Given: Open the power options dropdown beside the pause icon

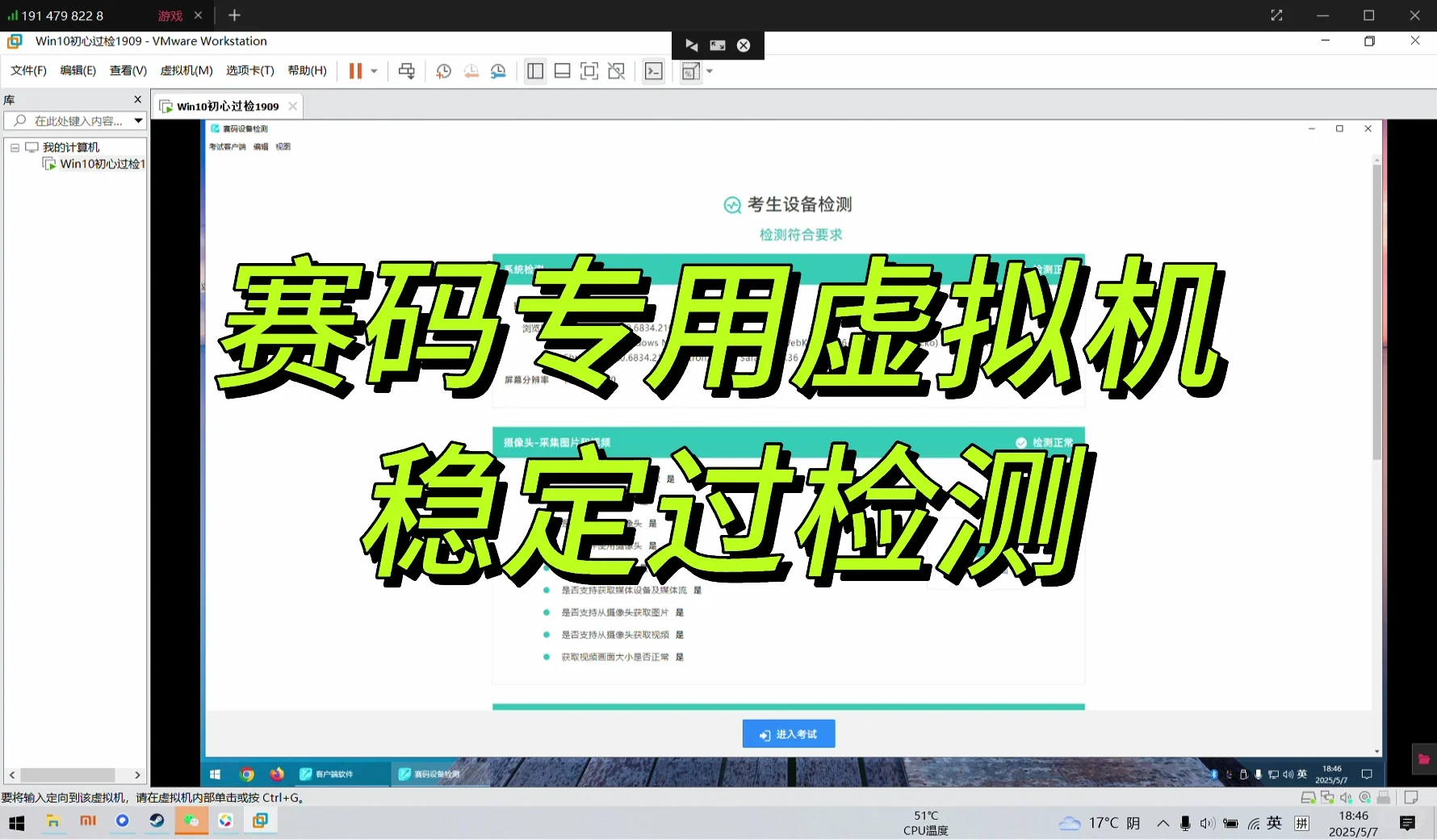Looking at the screenshot, I should click(374, 71).
